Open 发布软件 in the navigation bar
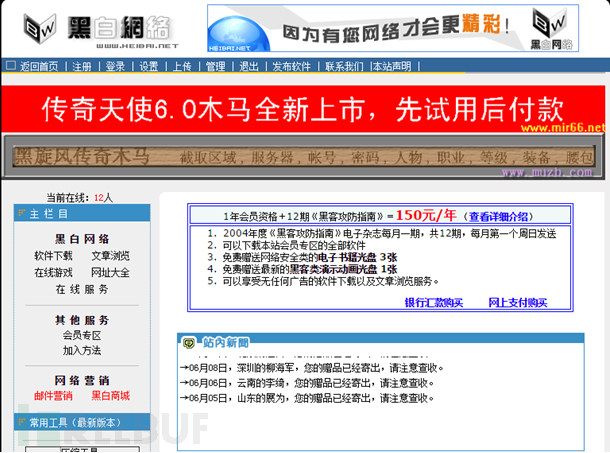Screen dimensions: 610x453 [292, 67]
